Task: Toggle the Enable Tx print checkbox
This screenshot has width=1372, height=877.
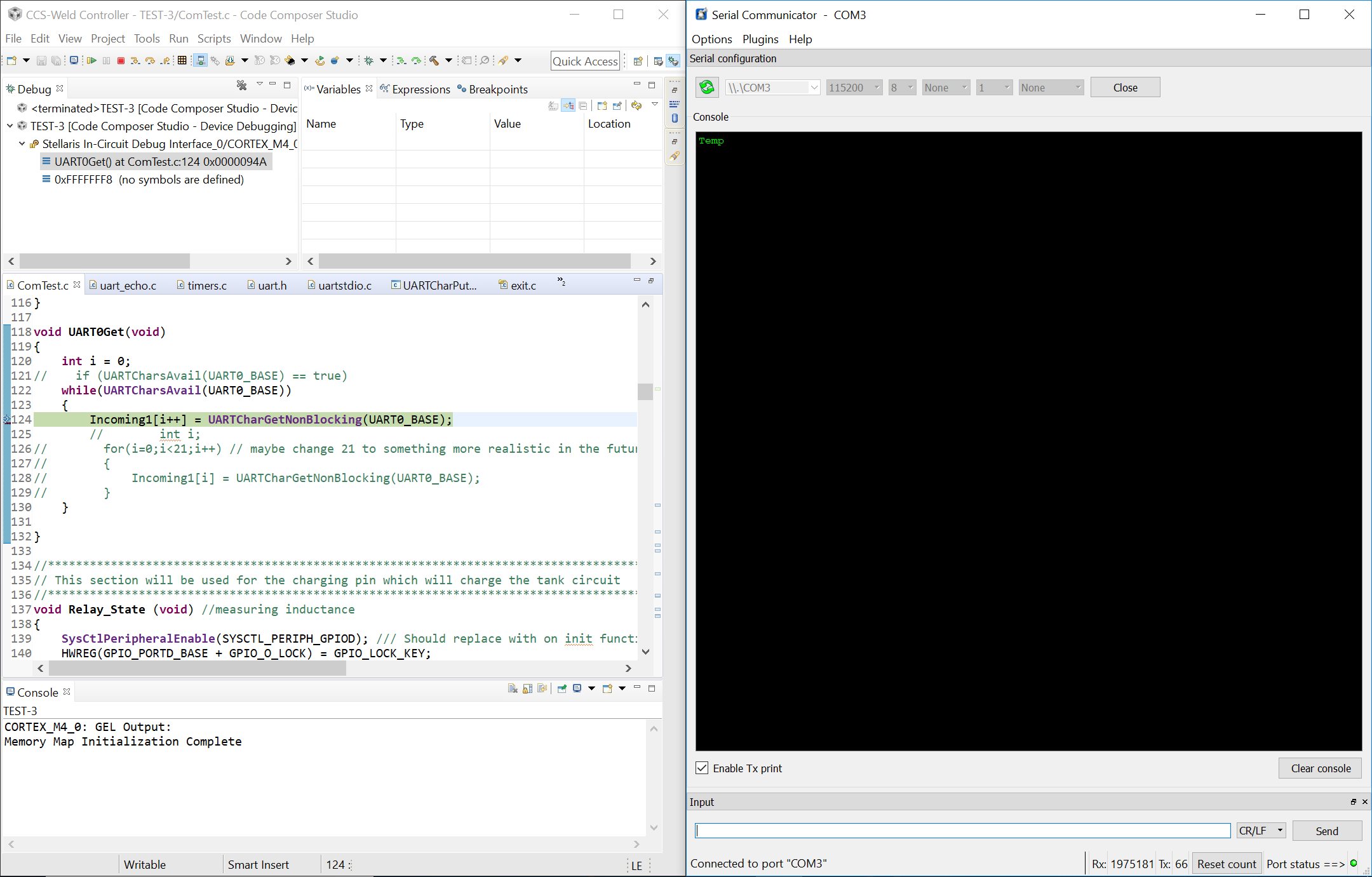Action: coord(702,768)
